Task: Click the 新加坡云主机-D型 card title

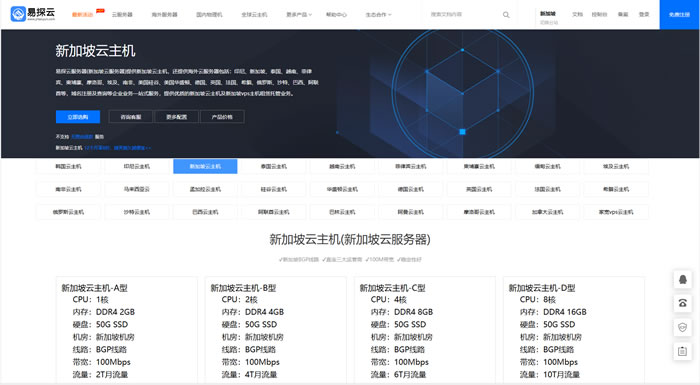Action: 542,288
